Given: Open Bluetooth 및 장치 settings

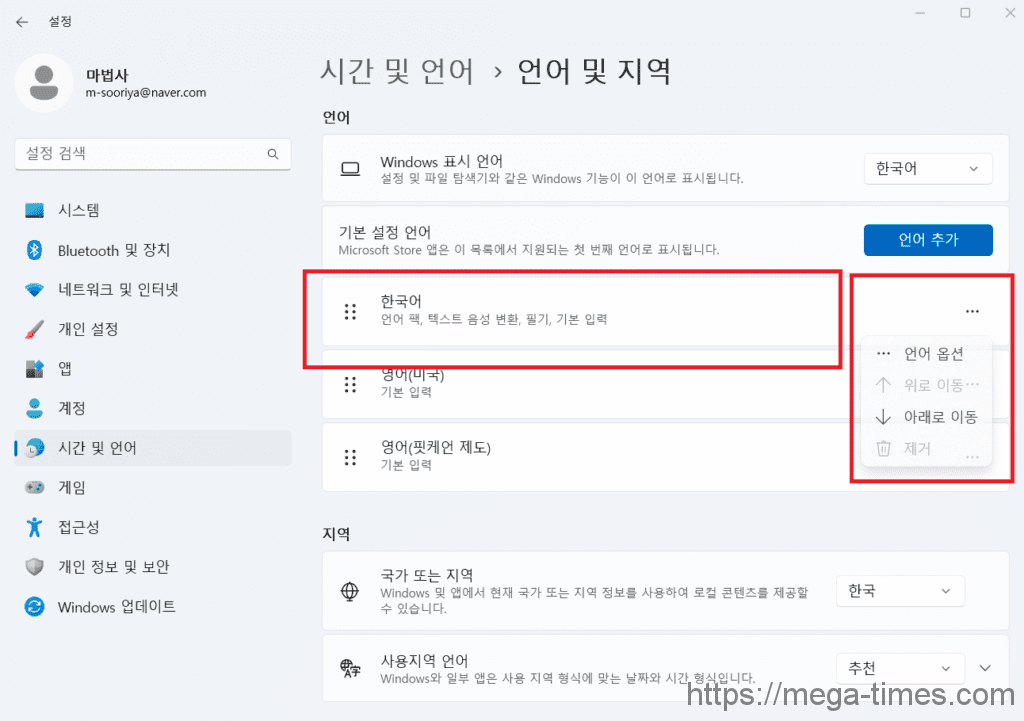Looking at the screenshot, I should click(x=113, y=250).
